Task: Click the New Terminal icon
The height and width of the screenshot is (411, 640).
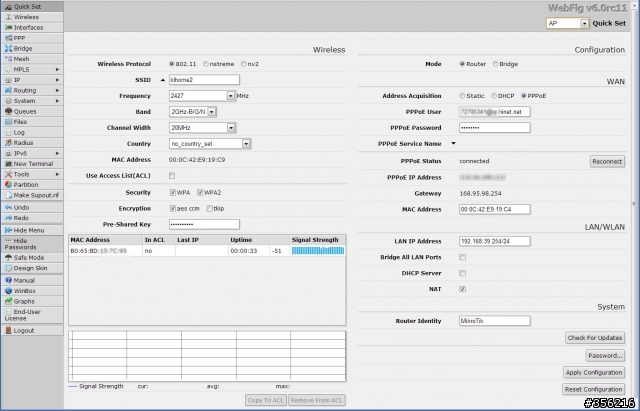Action: tap(8, 163)
